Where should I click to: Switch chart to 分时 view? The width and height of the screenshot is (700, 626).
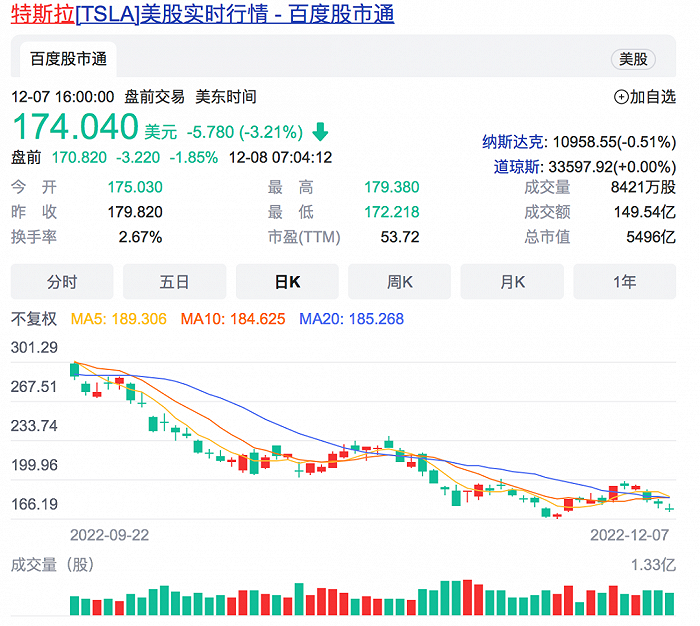62,282
